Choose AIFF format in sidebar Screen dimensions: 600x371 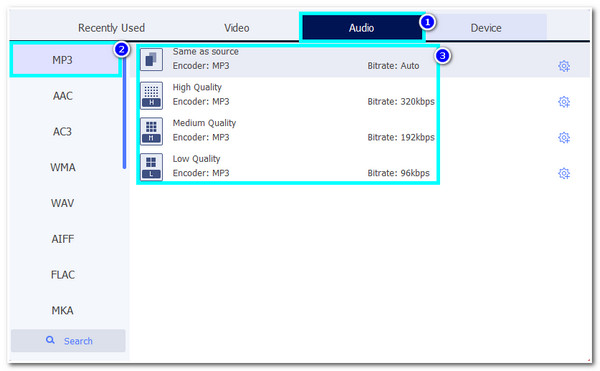pos(63,239)
